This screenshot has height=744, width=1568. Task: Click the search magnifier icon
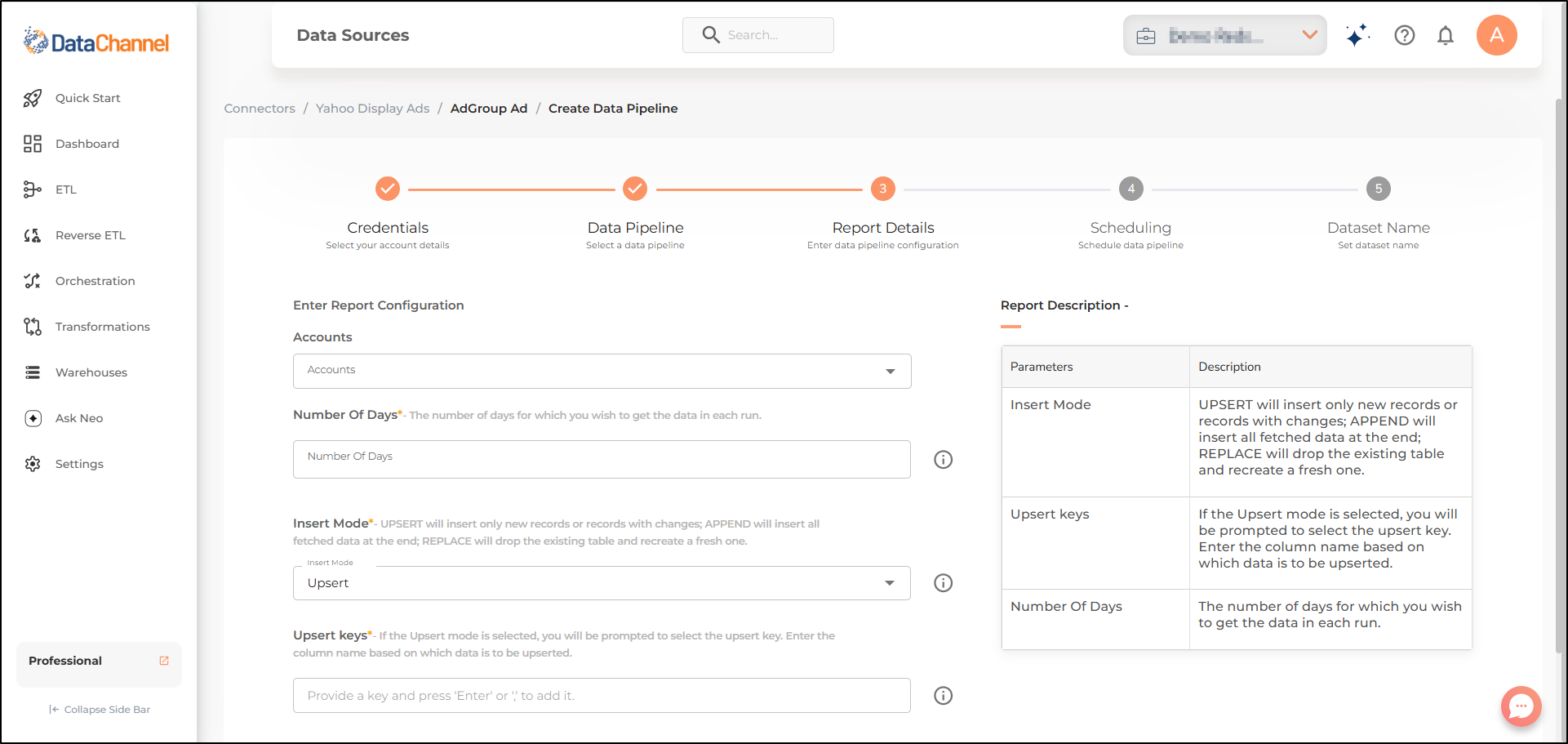[711, 35]
